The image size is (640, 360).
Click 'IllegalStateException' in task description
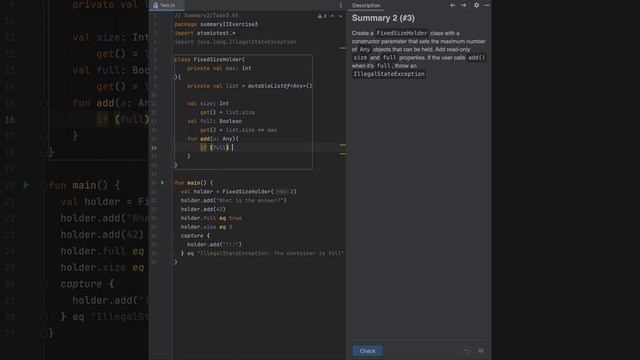[x=389, y=74]
